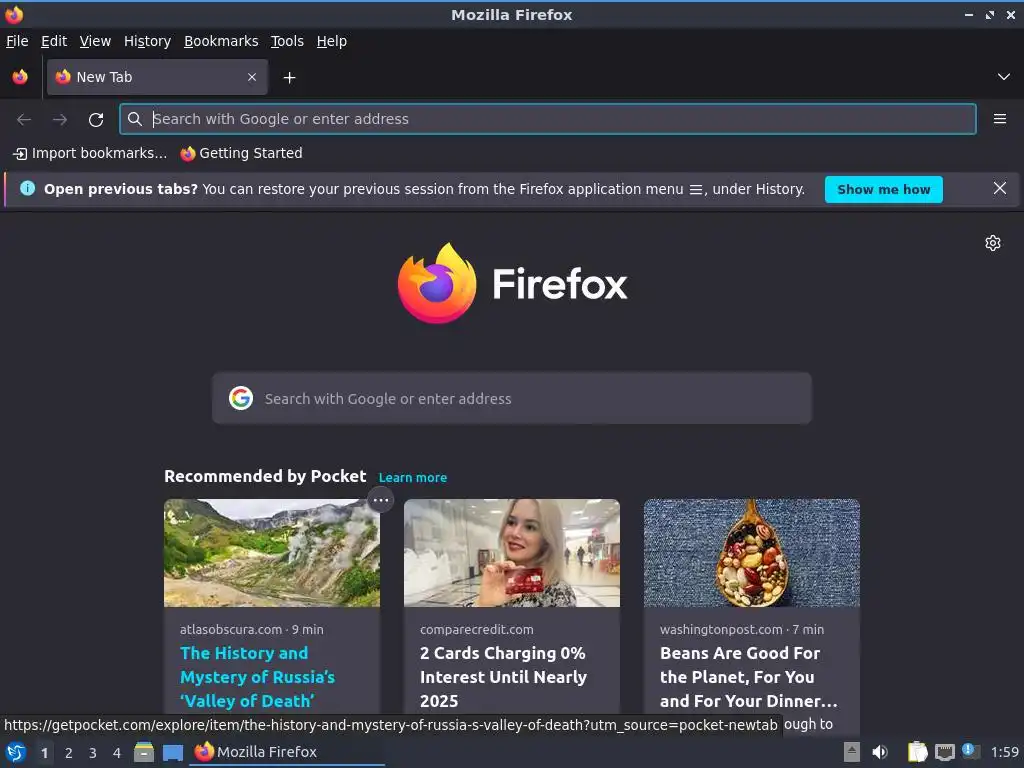Image resolution: width=1024 pixels, height=768 pixels.
Task: Click the show desktop taskbar icon
Action: click(x=173, y=753)
